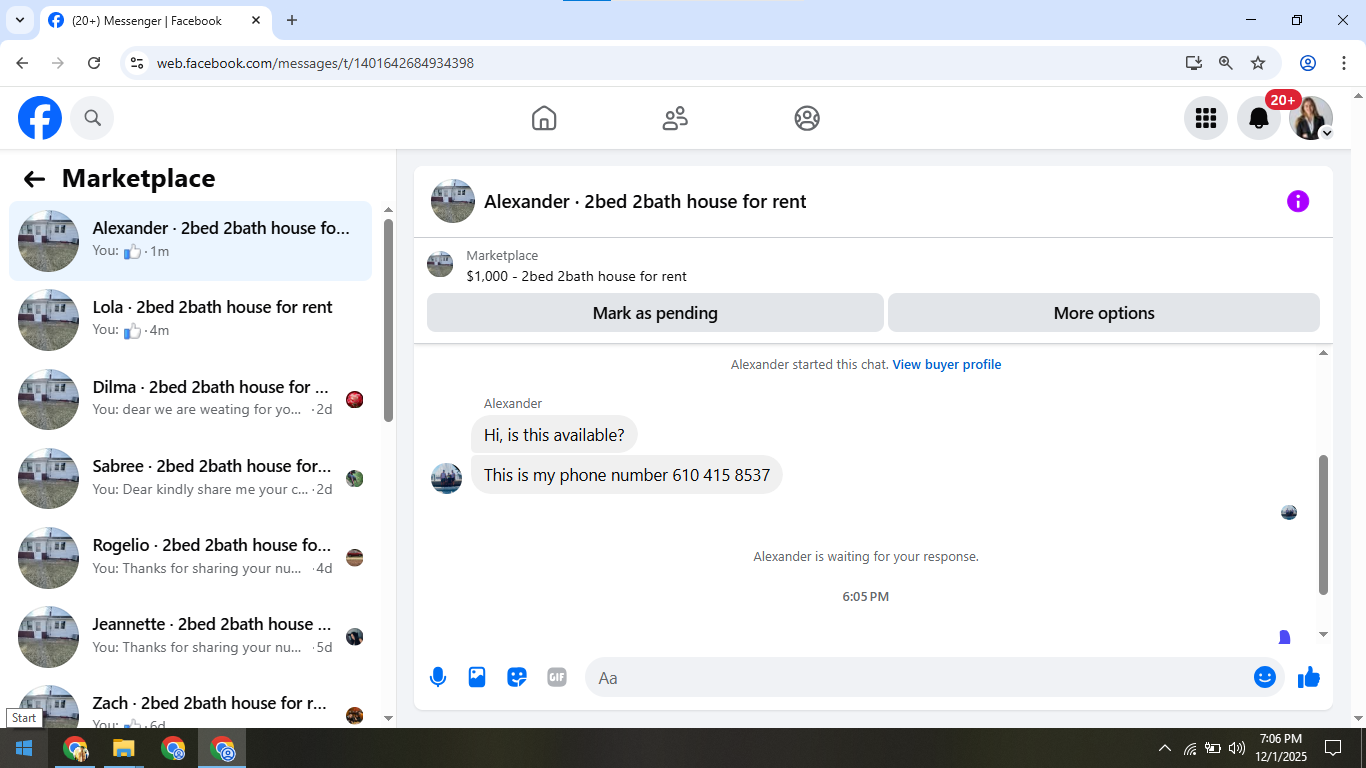The width and height of the screenshot is (1366, 768).
Task: Open the Chrome profile icon
Action: (1308, 63)
